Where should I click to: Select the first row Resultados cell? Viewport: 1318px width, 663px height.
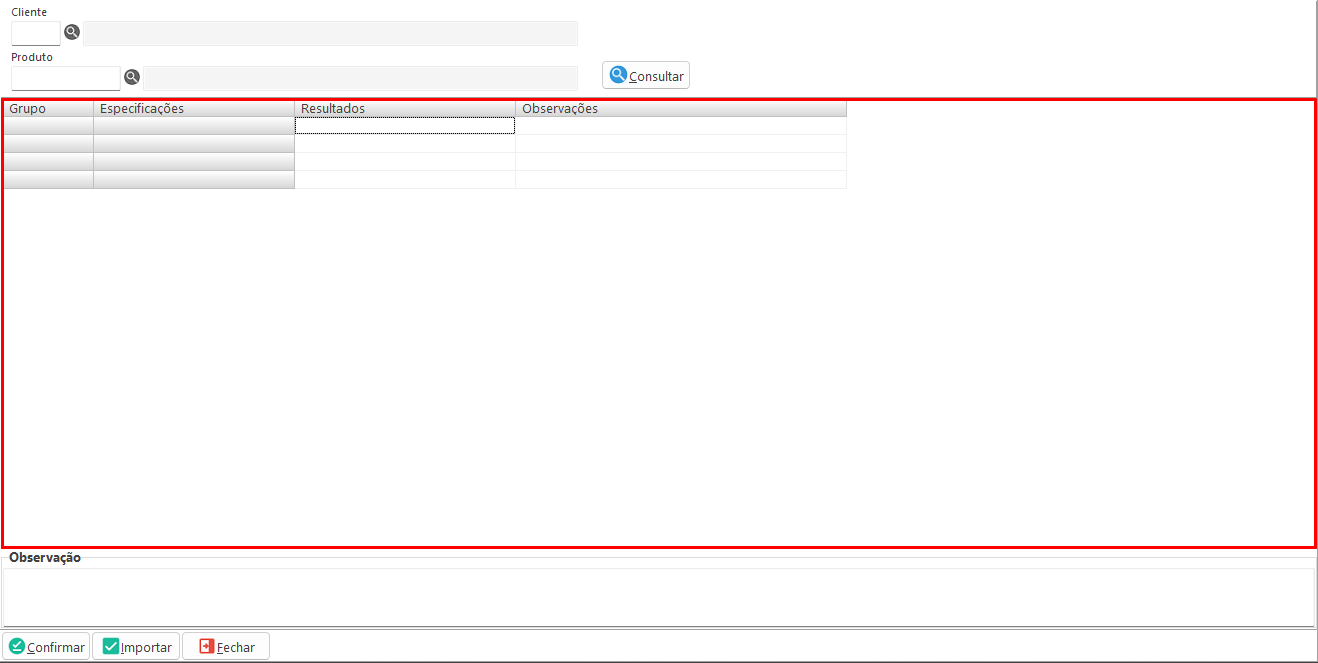[x=405, y=126]
